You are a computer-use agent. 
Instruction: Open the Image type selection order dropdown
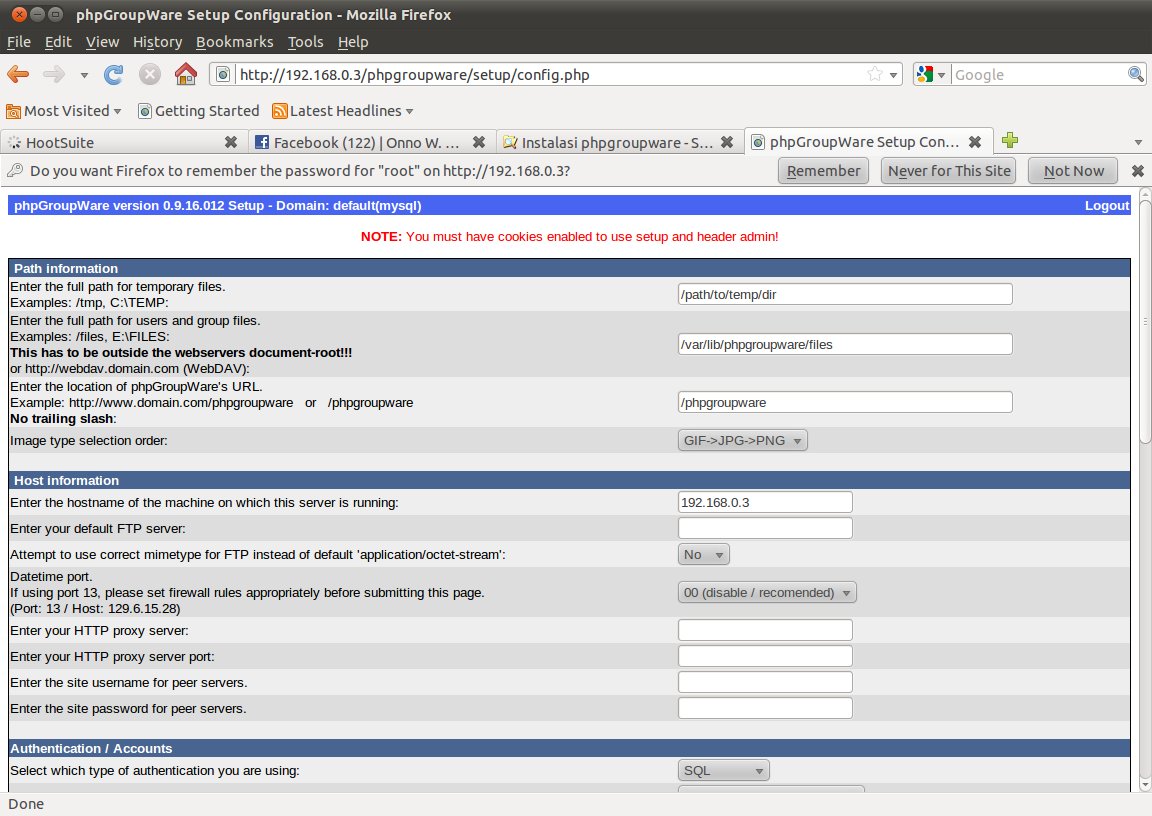pos(742,440)
